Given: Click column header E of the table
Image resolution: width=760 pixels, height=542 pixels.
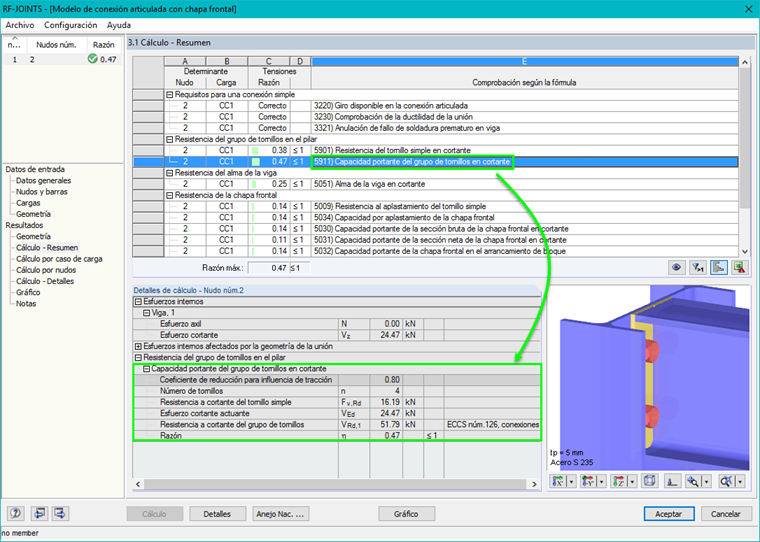Looking at the screenshot, I should [524, 61].
